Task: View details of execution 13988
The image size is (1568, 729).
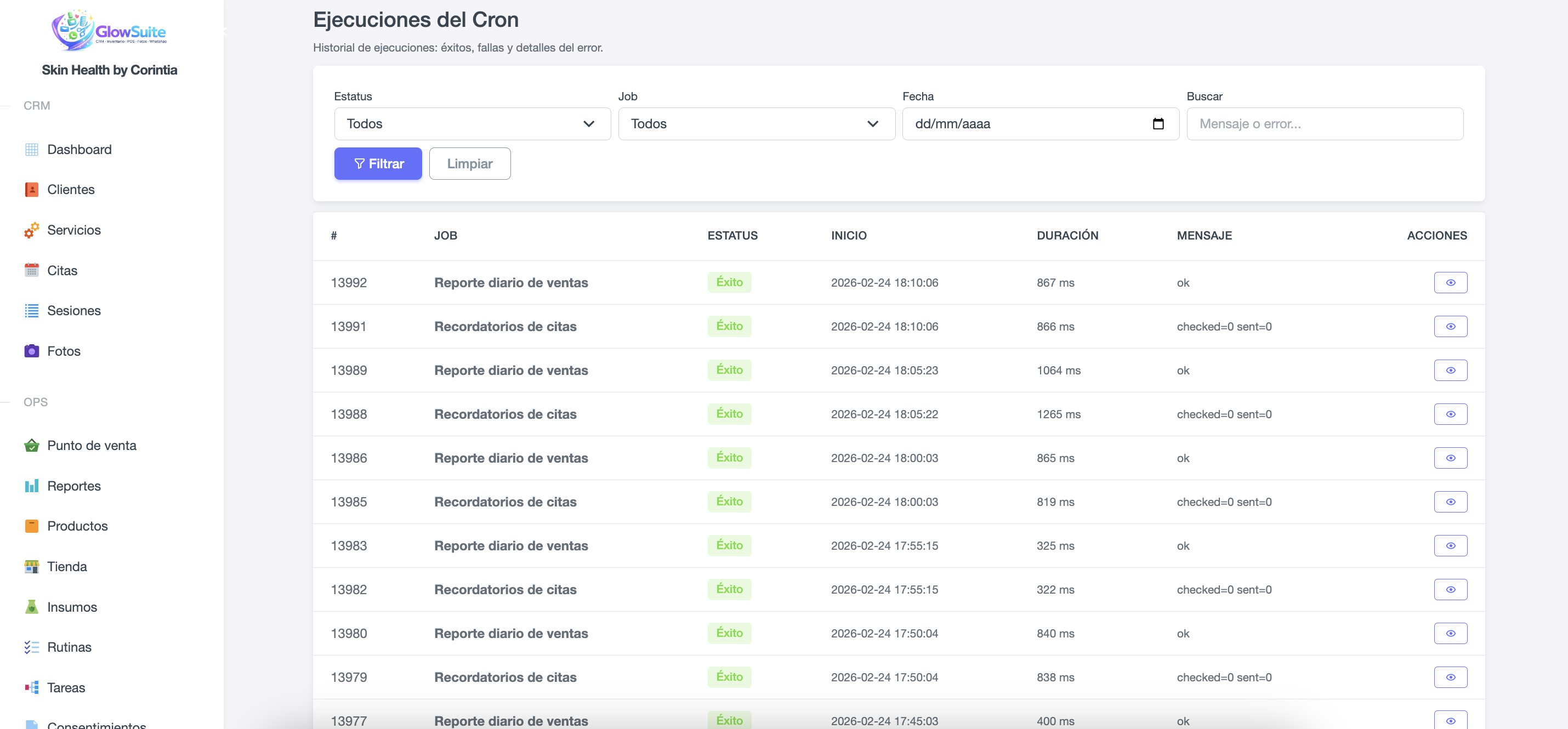Action: tap(1450, 414)
